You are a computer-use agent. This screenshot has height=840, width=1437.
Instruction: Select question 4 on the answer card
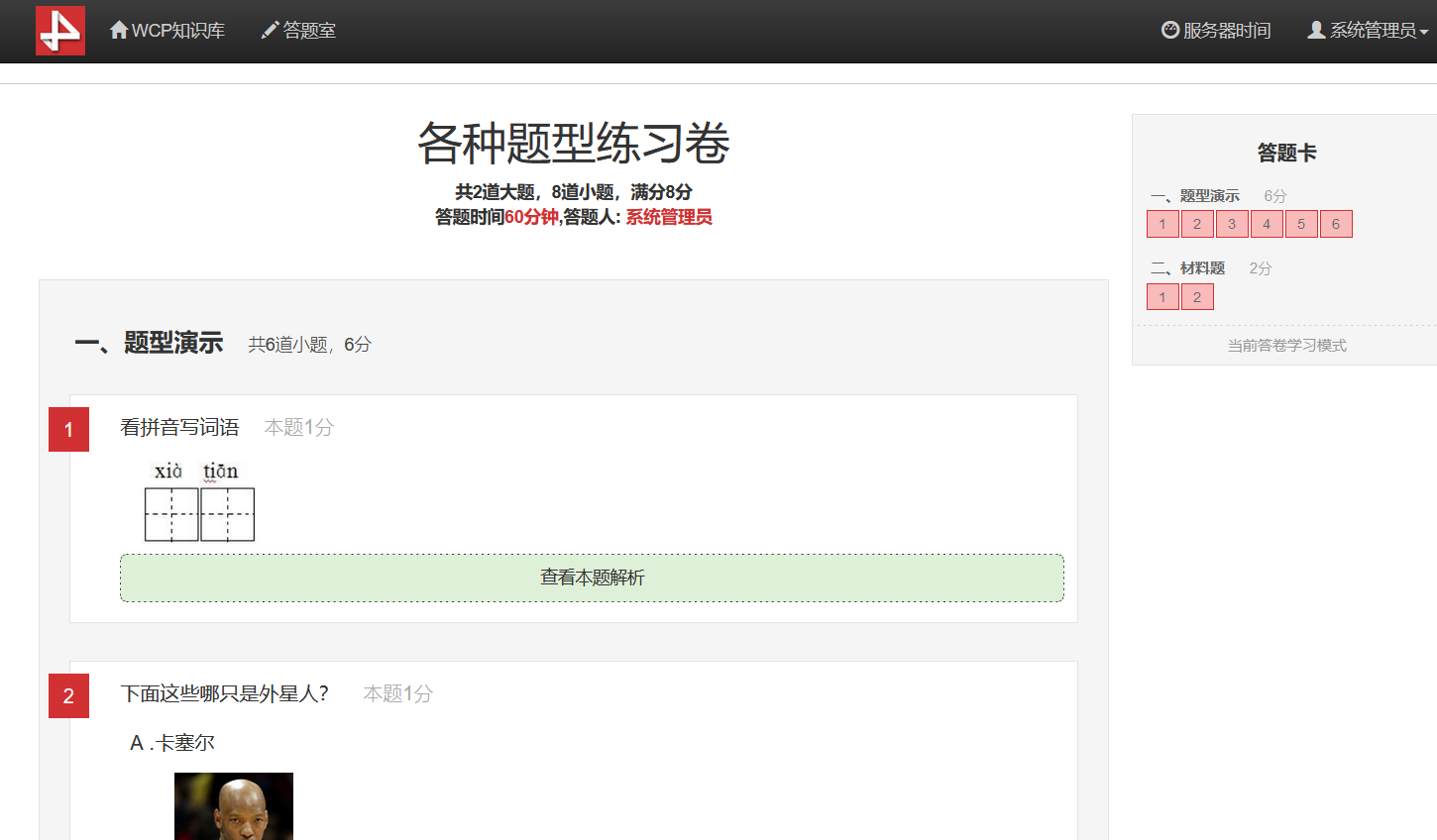[1267, 224]
